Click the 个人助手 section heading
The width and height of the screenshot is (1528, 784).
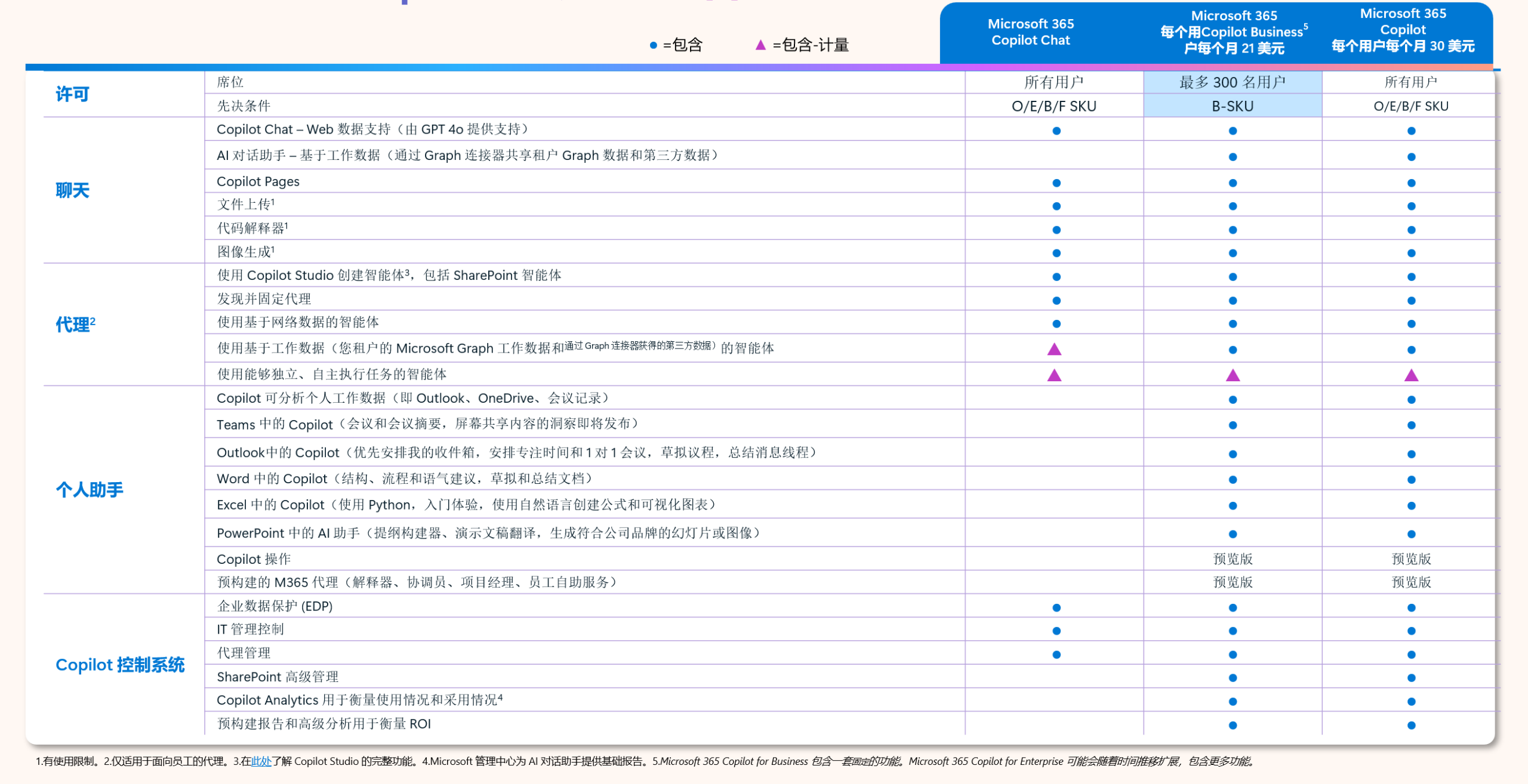pos(90,490)
